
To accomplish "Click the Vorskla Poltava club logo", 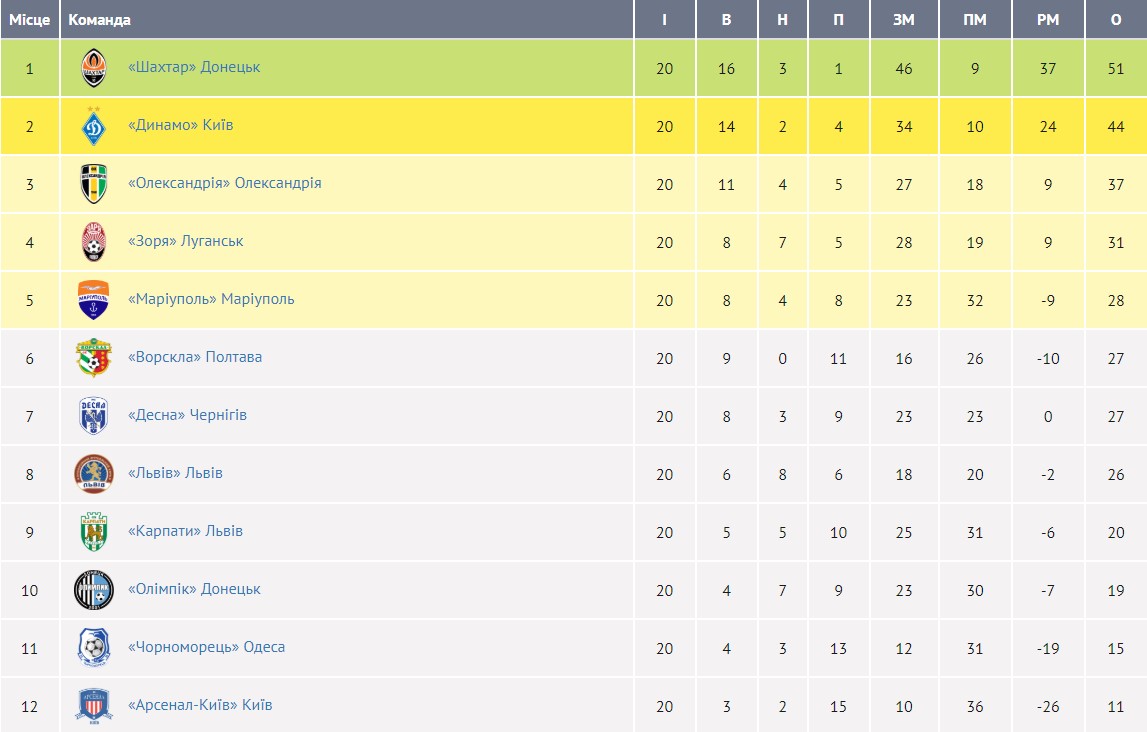I will tap(93, 358).
